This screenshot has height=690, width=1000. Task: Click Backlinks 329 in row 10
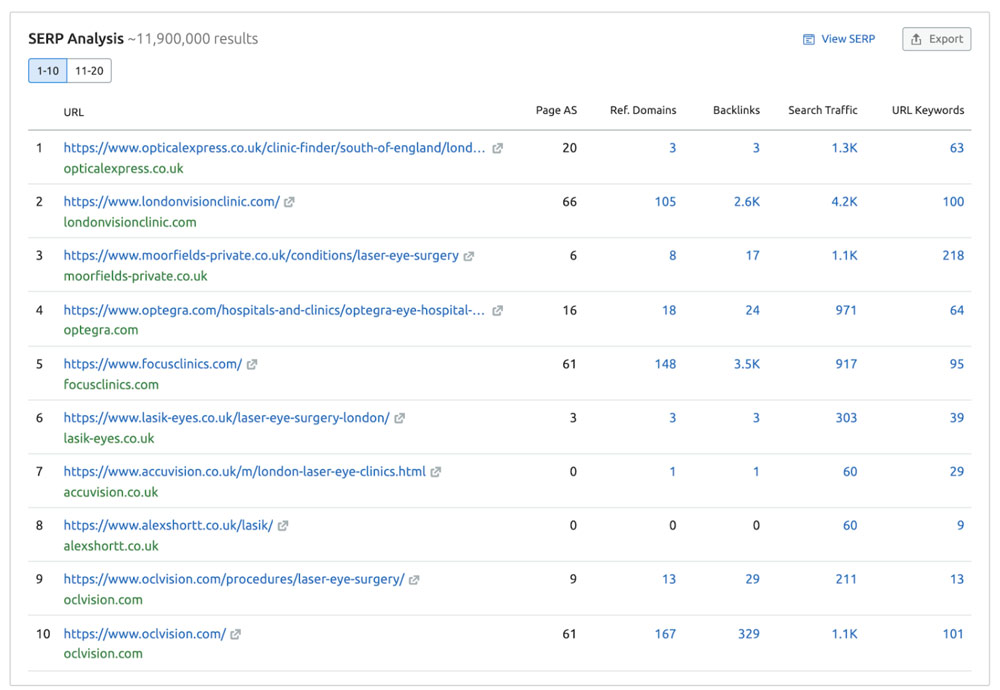(x=749, y=634)
